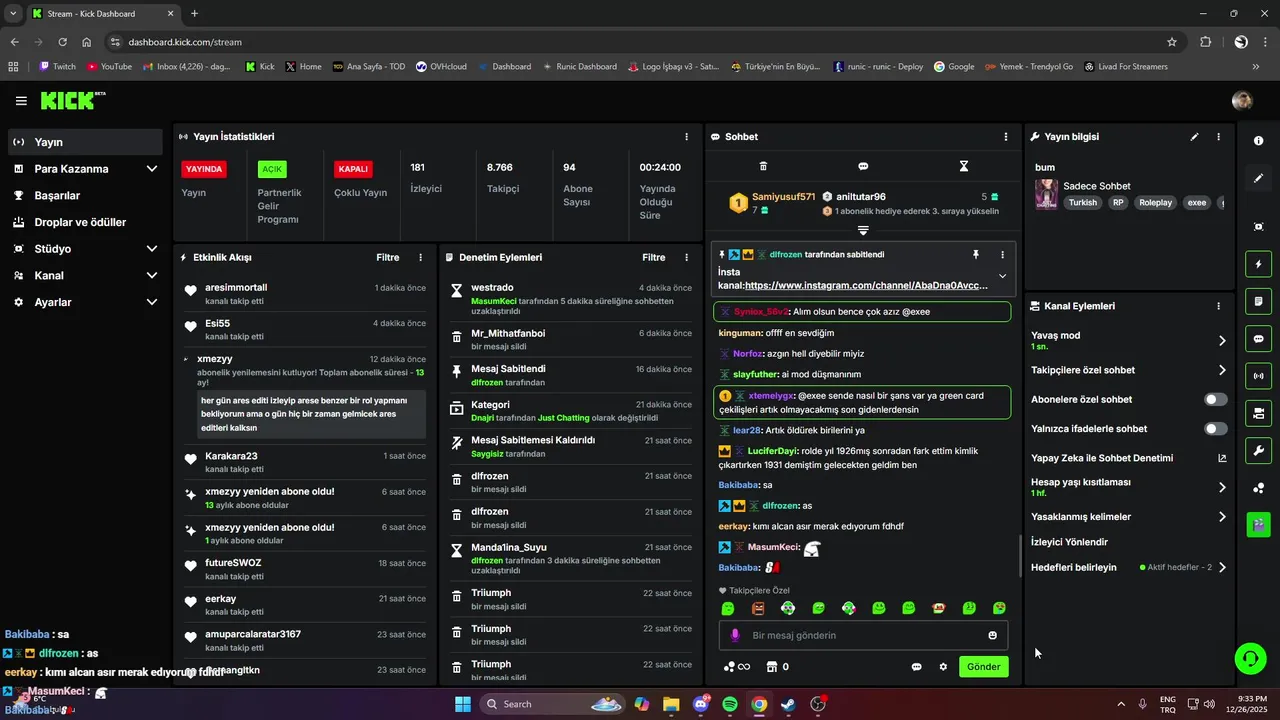Open Yasaklanmış kelimeler arrow
This screenshot has height=720, width=1280.
1222,517
